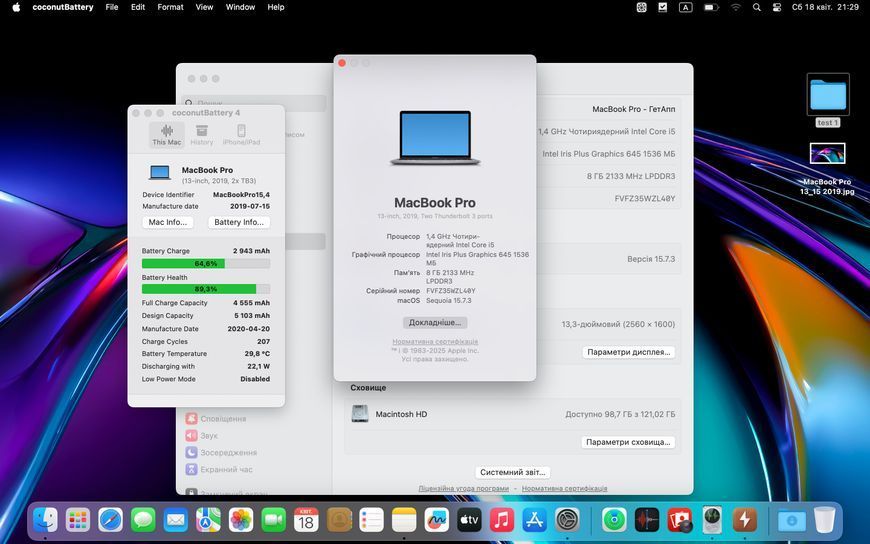Click Параметри дисплея... button
Screen dimensions: 870x544
(x=629, y=352)
